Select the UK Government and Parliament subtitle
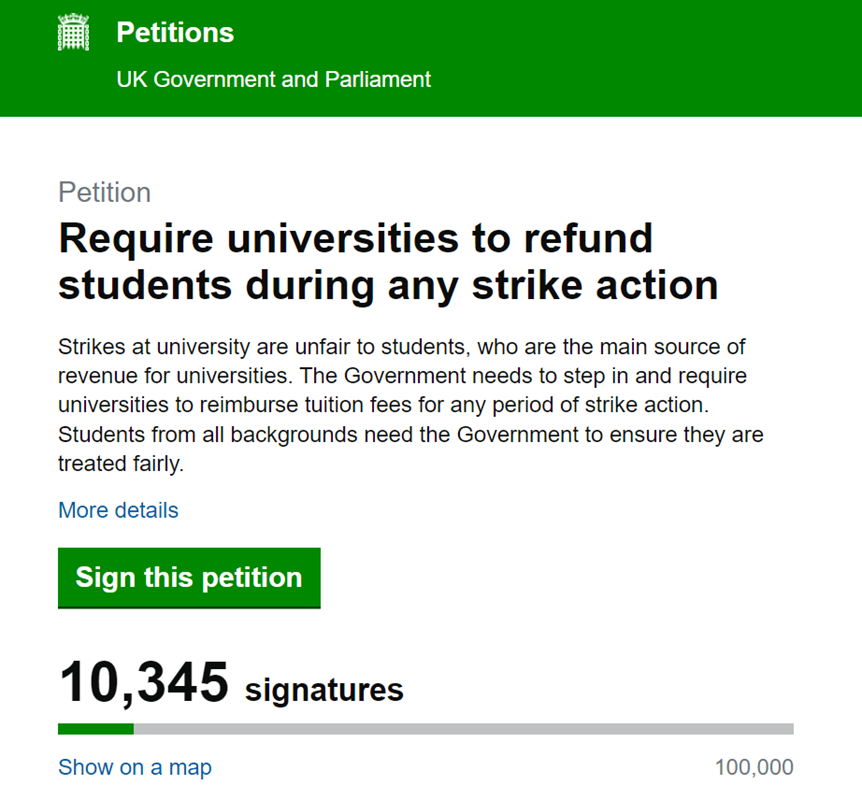862x800 pixels. (x=273, y=79)
